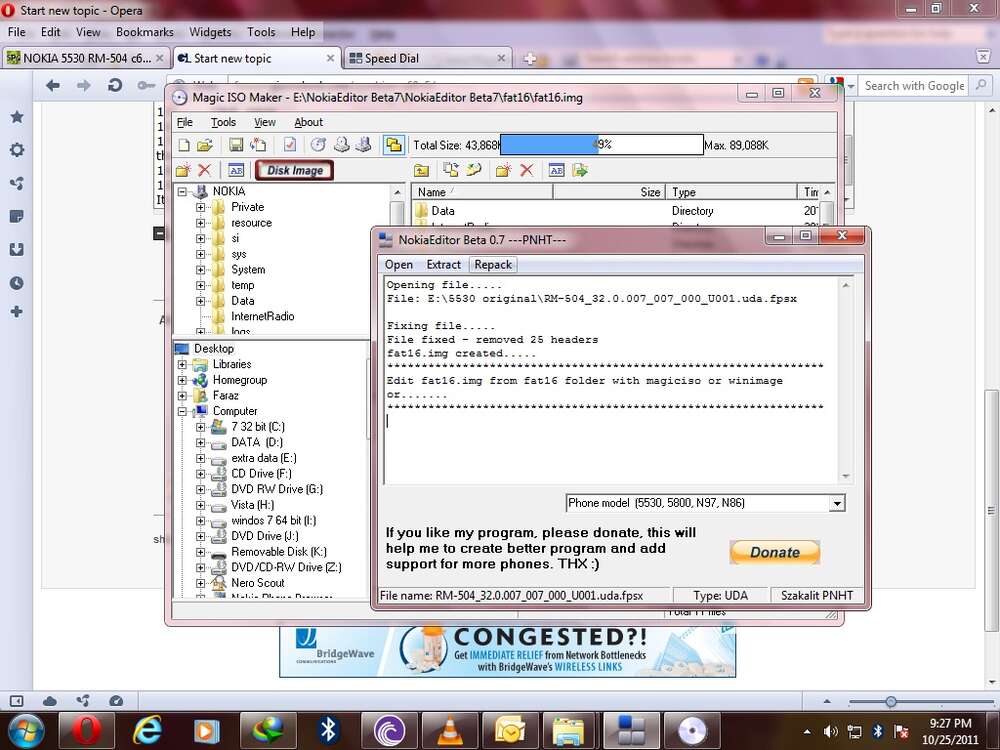Open Magic ISO About menu

309,122
